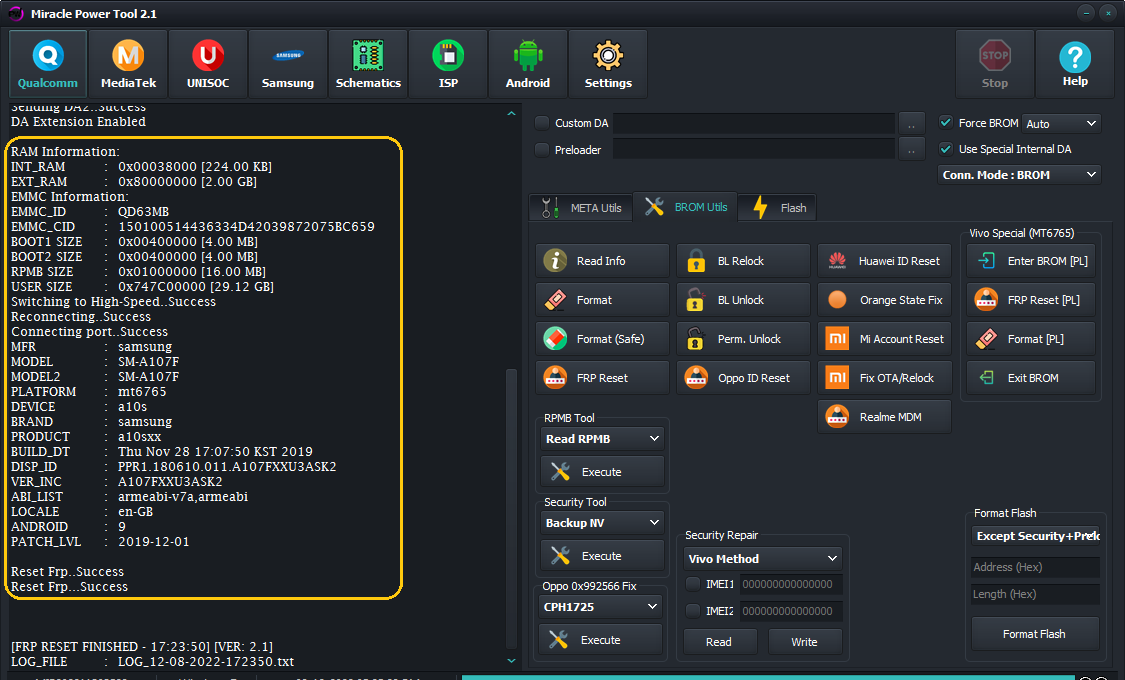The image size is (1125, 680).
Task: Run Huawei ID Reset
Action: pos(885,261)
